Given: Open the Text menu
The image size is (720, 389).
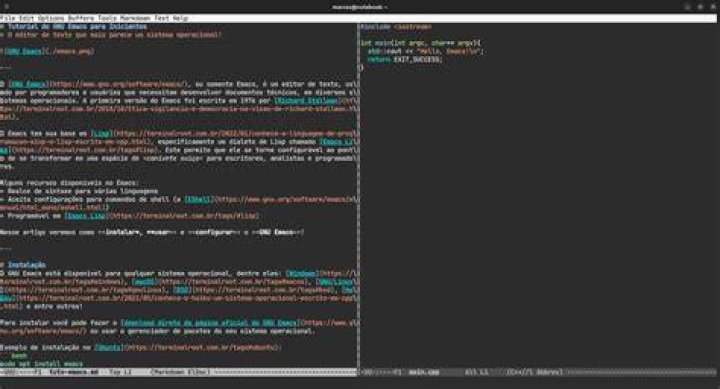Looking at the screenshot, I should click(162, 18).
